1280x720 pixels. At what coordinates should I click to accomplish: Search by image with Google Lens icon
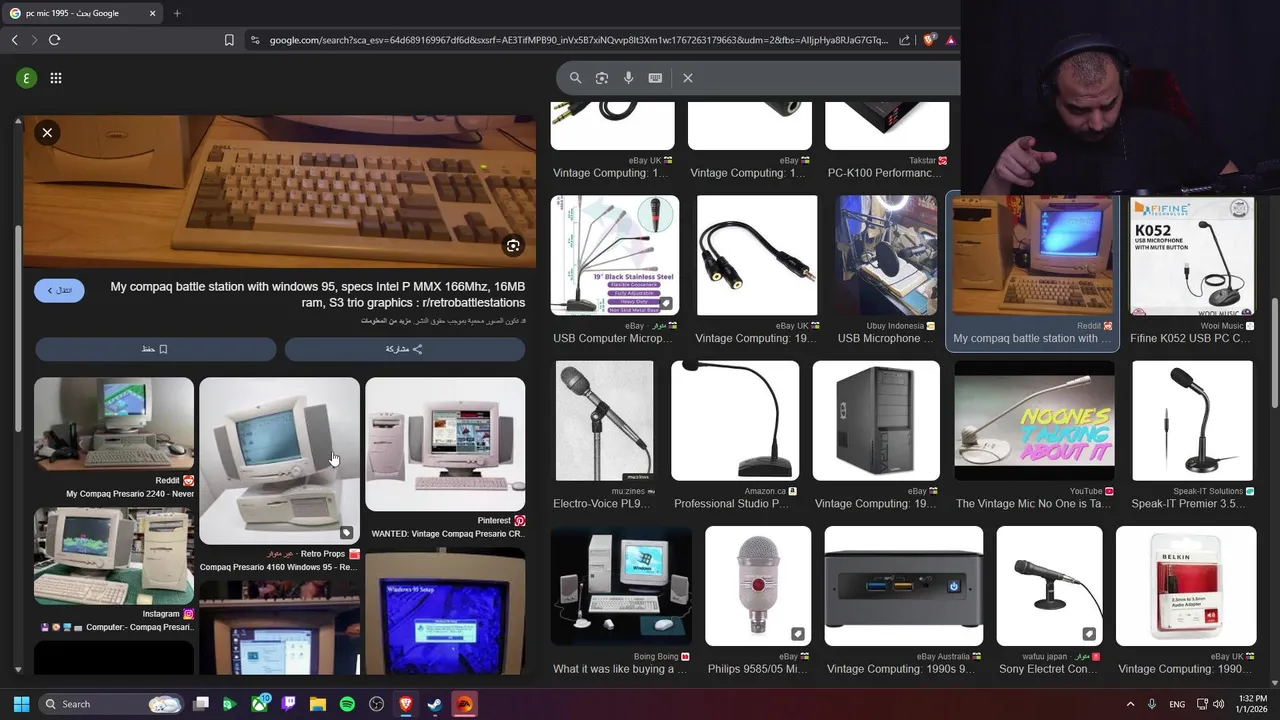tap(602, 78)
